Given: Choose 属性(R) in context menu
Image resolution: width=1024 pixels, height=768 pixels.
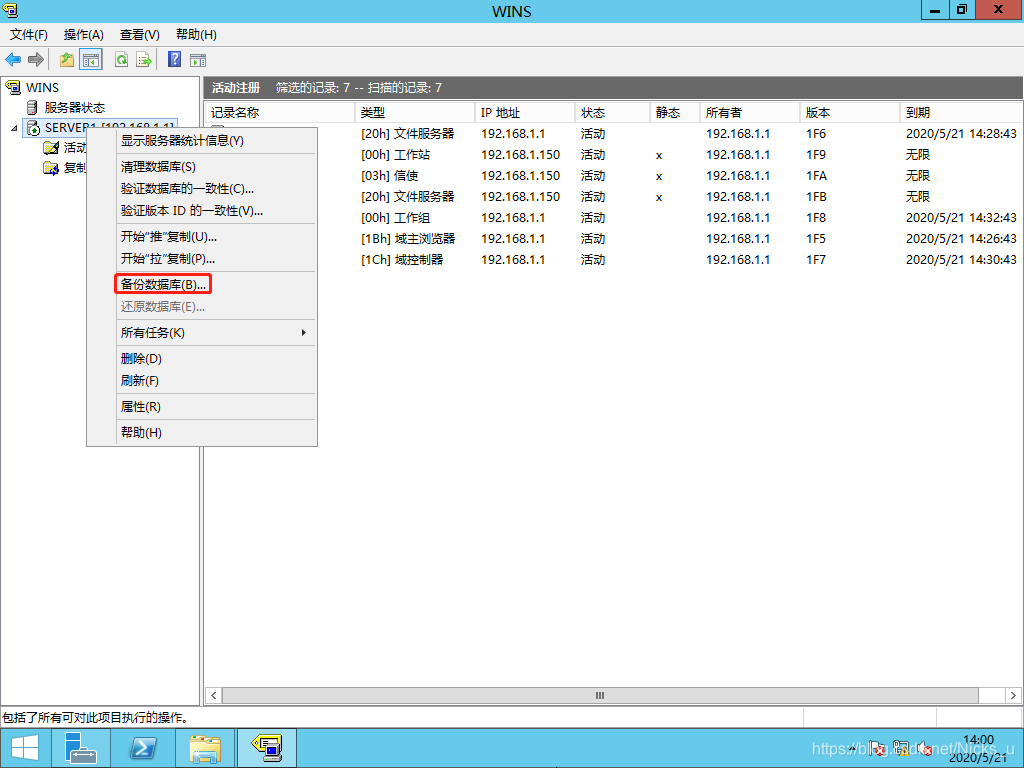Looking at the screenshot, I should [202, 407].
